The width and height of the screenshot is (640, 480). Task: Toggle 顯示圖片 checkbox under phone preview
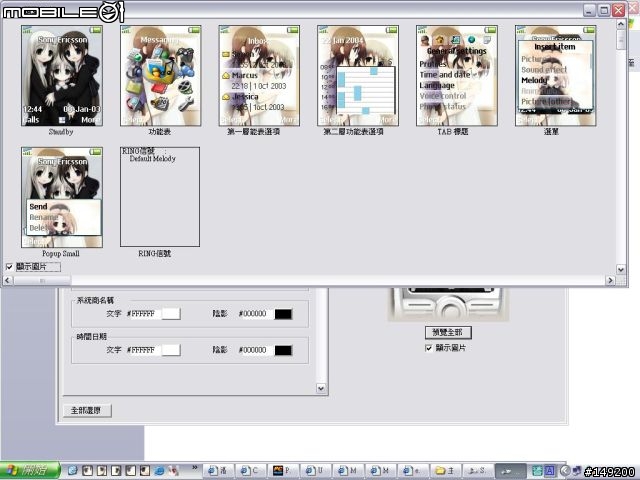(x=429, y=348)
